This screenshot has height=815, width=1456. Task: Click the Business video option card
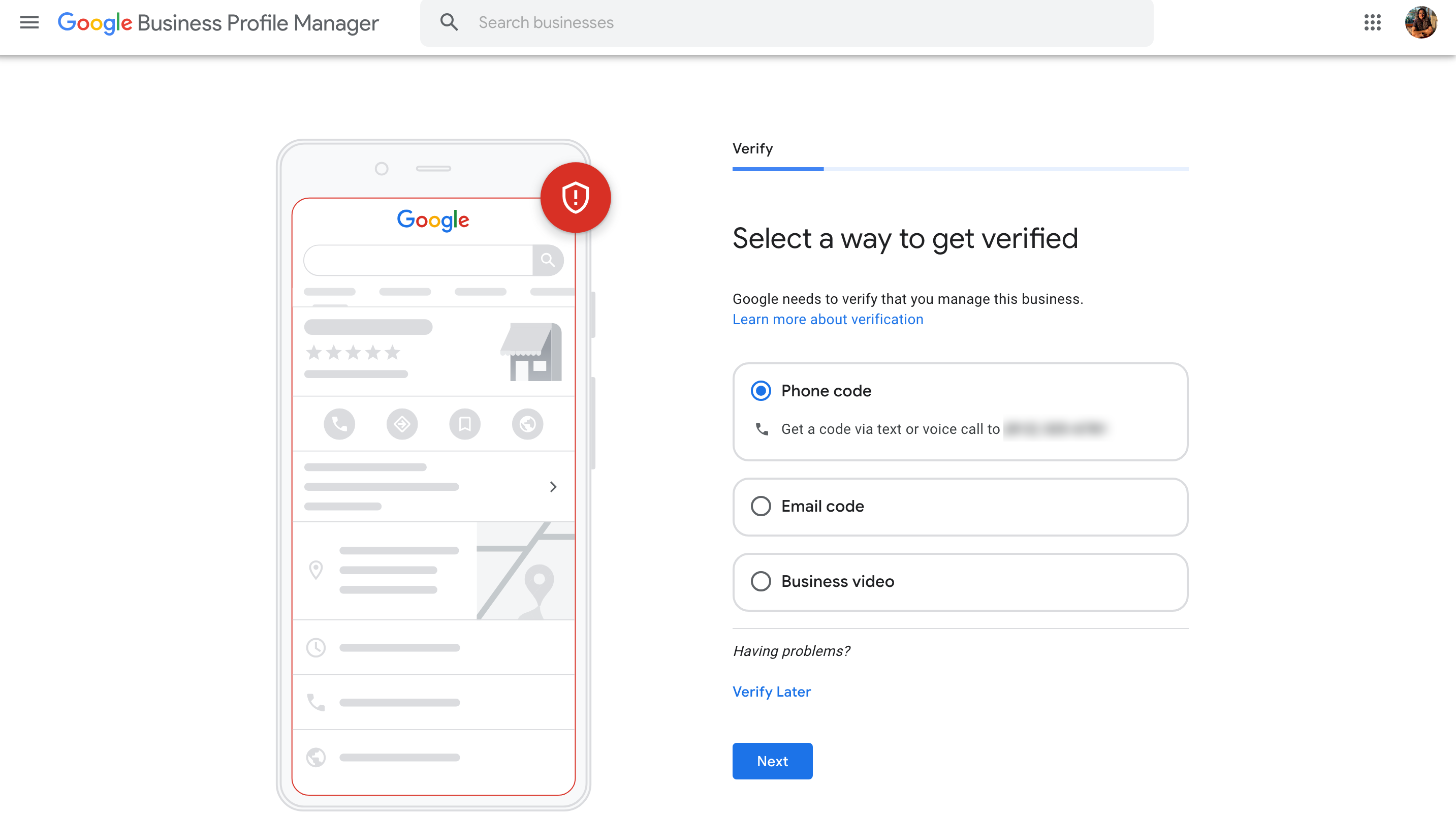coord(960,582)
